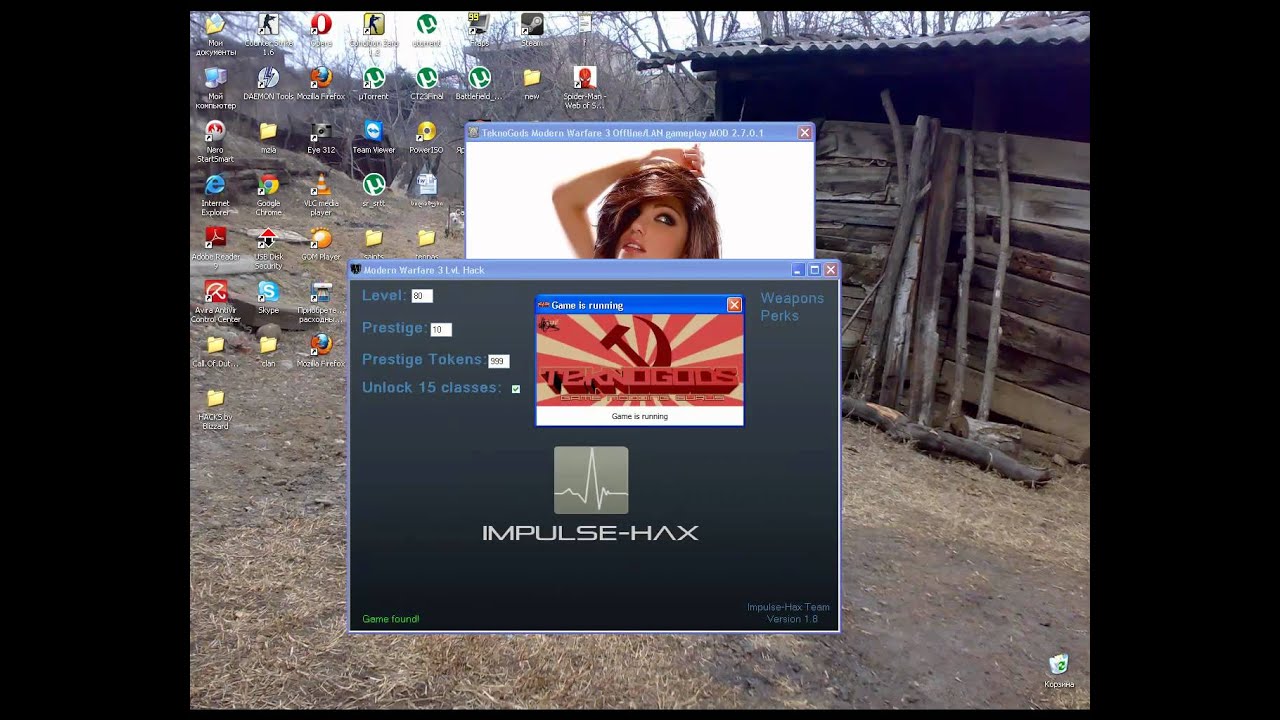Close the TeknoGods Offline/LAN MOD window
Screen dimensions: 1280x720
[x=805, y=133]
